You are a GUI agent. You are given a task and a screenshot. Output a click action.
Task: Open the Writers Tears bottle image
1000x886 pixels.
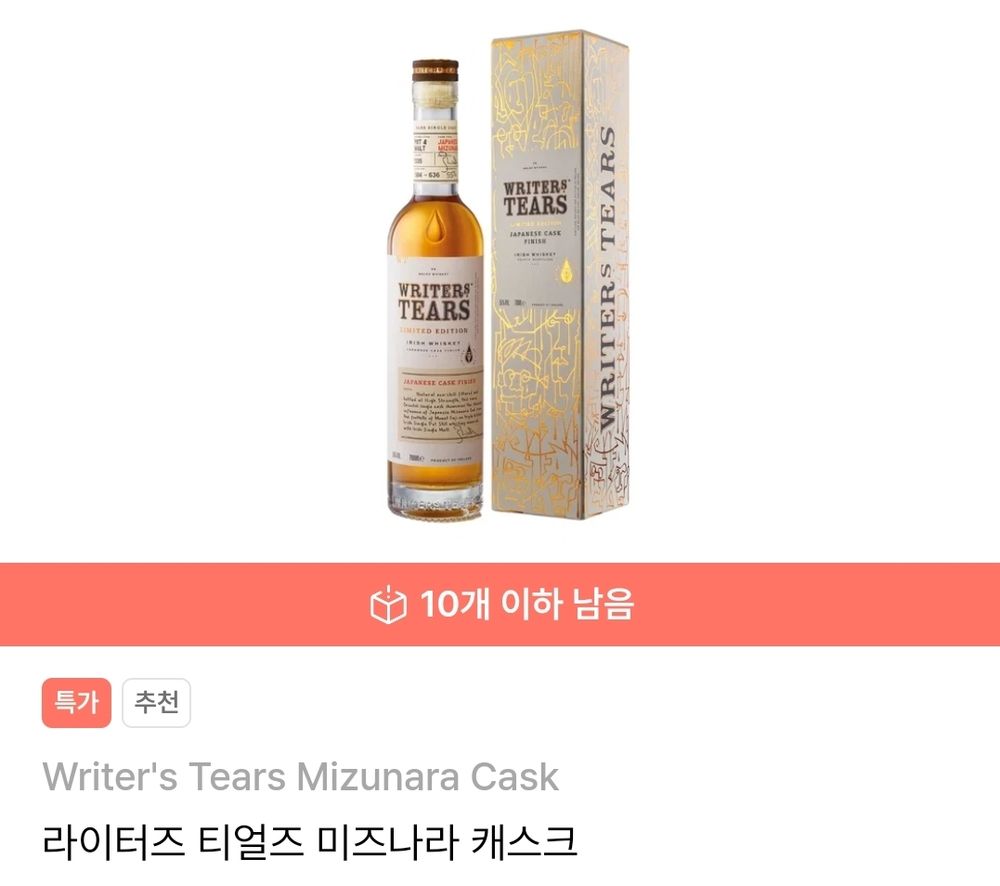pos(436,288)
